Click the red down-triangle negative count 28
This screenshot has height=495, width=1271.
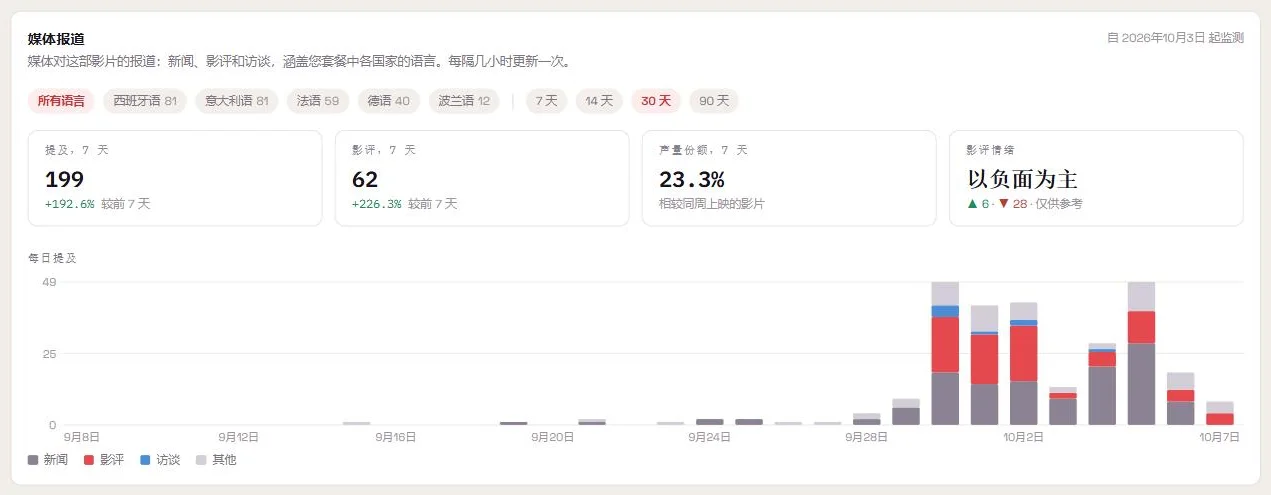[x=1013, y=204]
